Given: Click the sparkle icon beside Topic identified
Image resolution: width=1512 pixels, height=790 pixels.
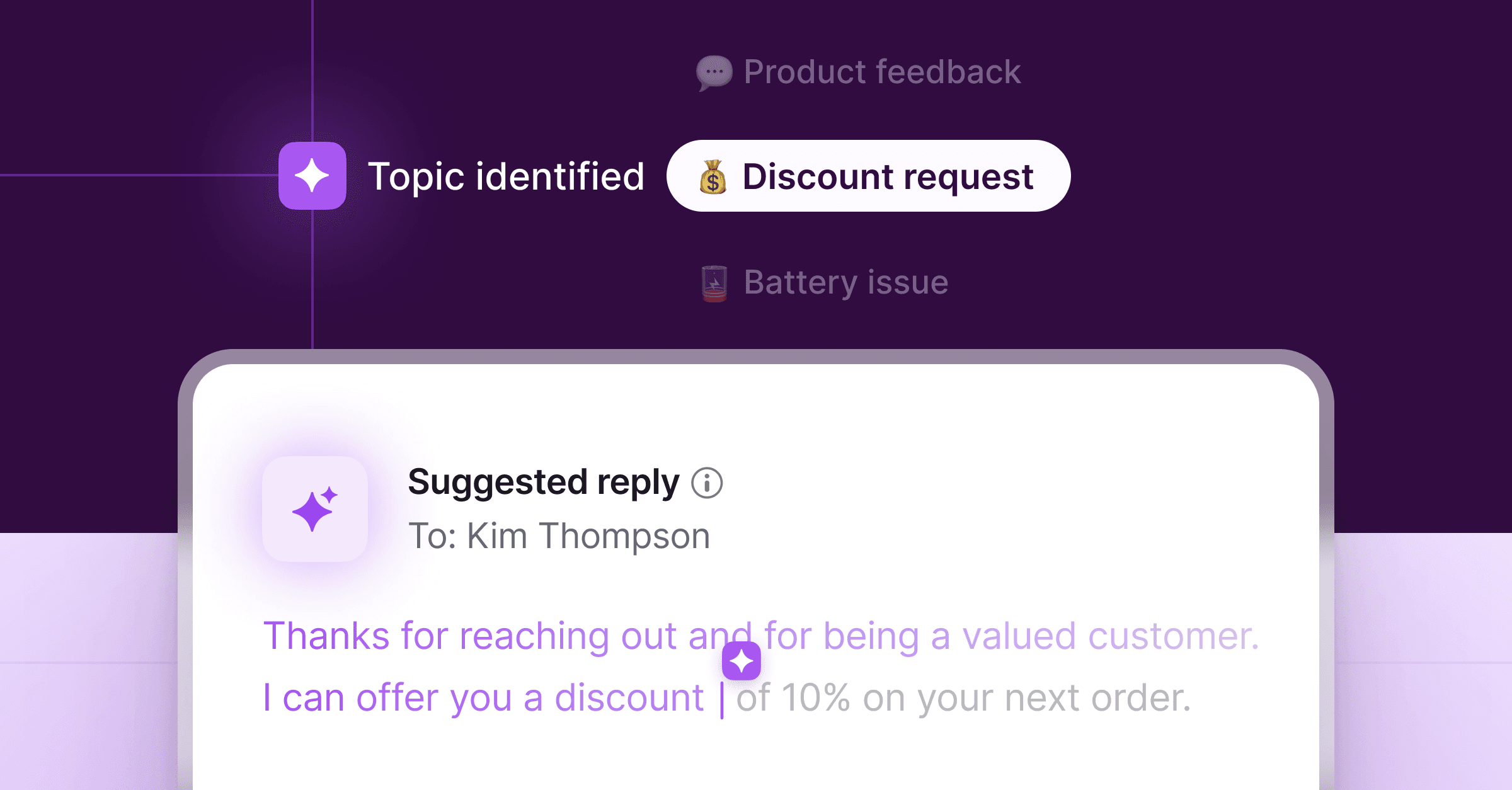Looking at the screenshot, I should (x=312, y=176).
